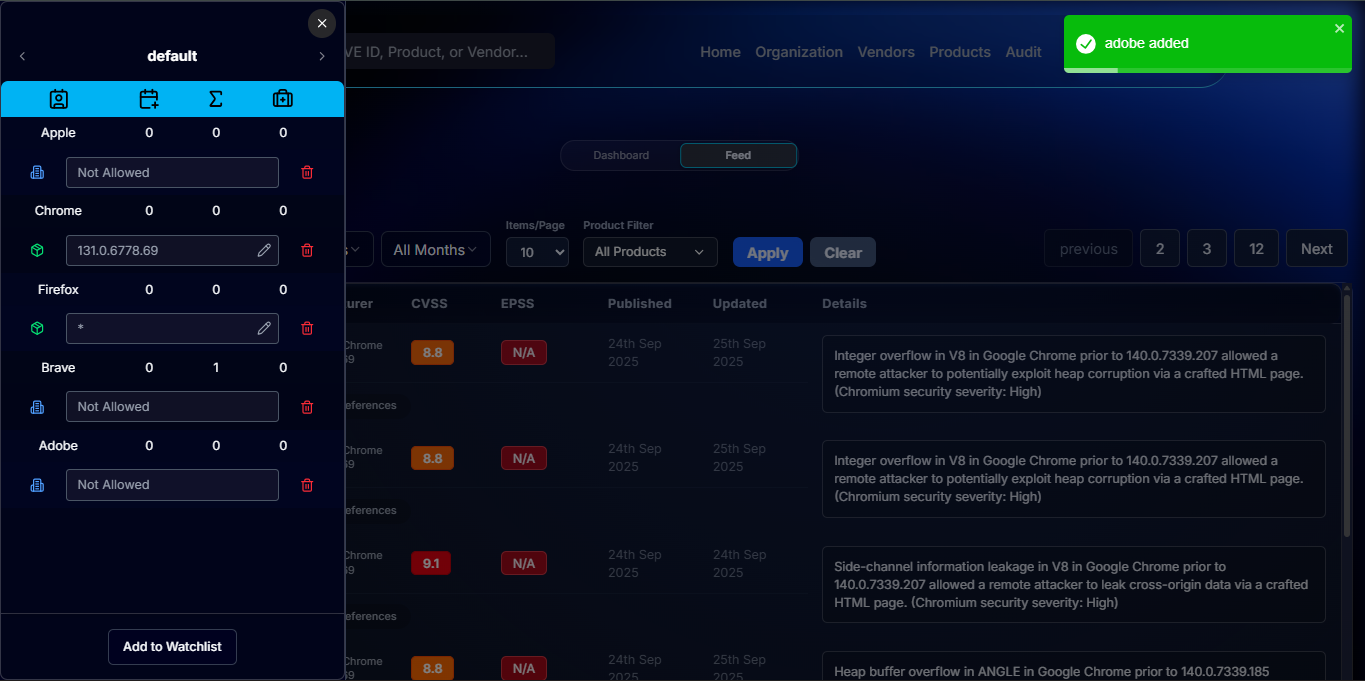This screenshot has width=1365, height=681.
Task: Go to previous watchlist with left chevron
Action: [x=23, y=57]
